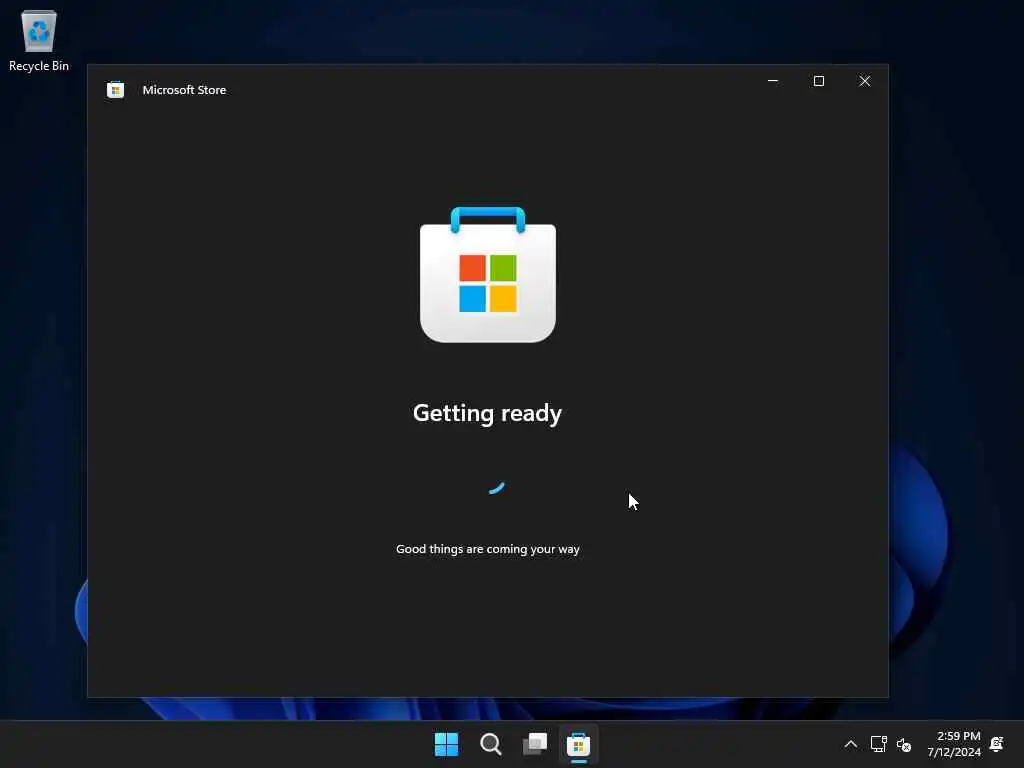
Task: Click the "Getting ready" heading
Action: click(487, 413)
